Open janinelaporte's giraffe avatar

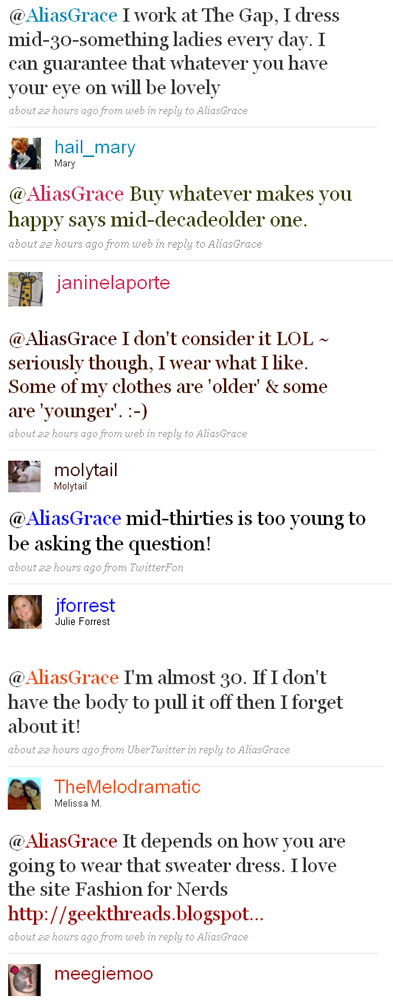[25, 289]
